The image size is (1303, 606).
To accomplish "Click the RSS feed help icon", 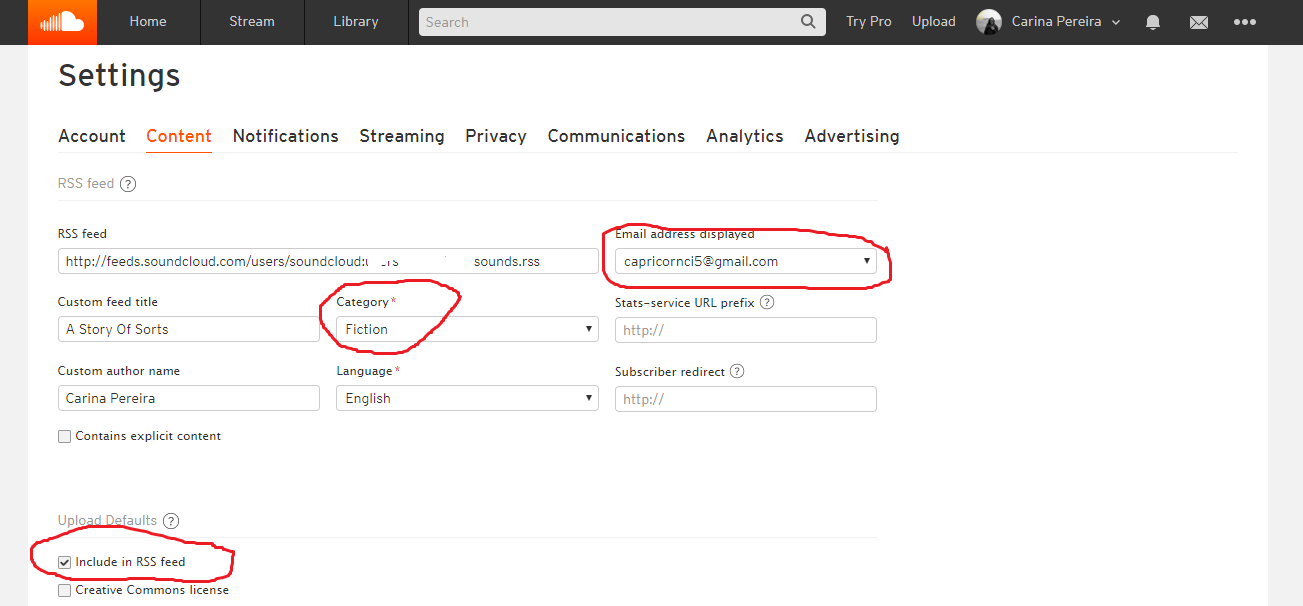I will [128, 184].
